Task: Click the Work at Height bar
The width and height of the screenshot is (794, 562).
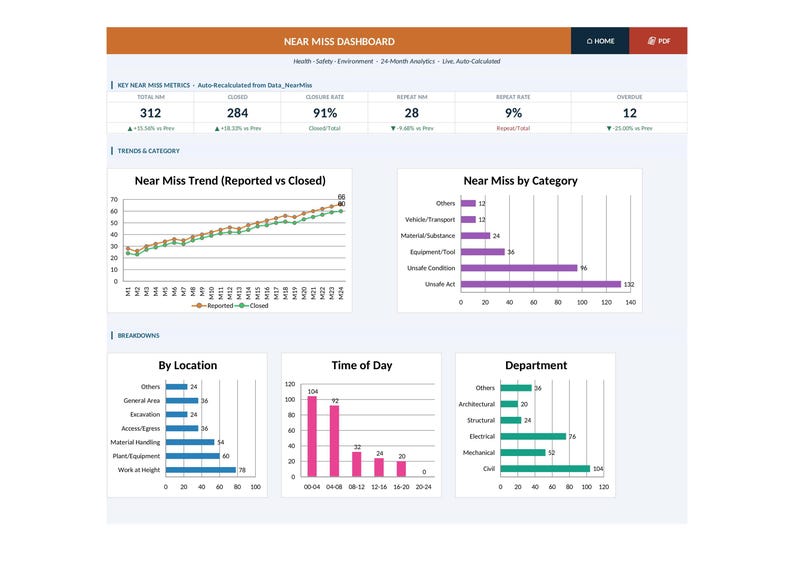Action: click(201, 470)
